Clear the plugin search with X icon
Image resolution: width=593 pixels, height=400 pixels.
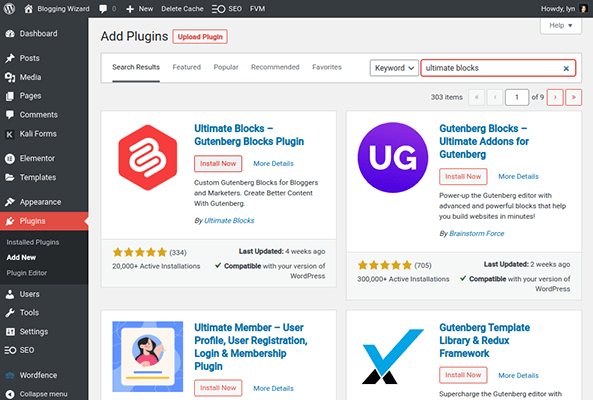click(566, 68)
